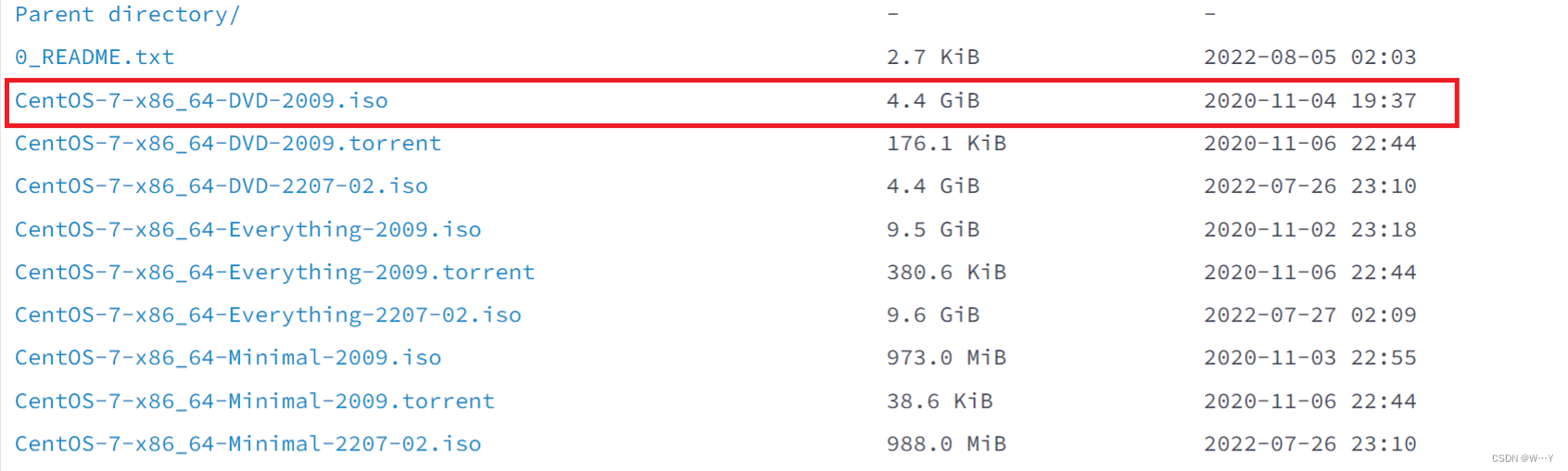This screenshot has height=471, width=1568.
Task: Open the 0_README.txt file link
Action: 95,57
